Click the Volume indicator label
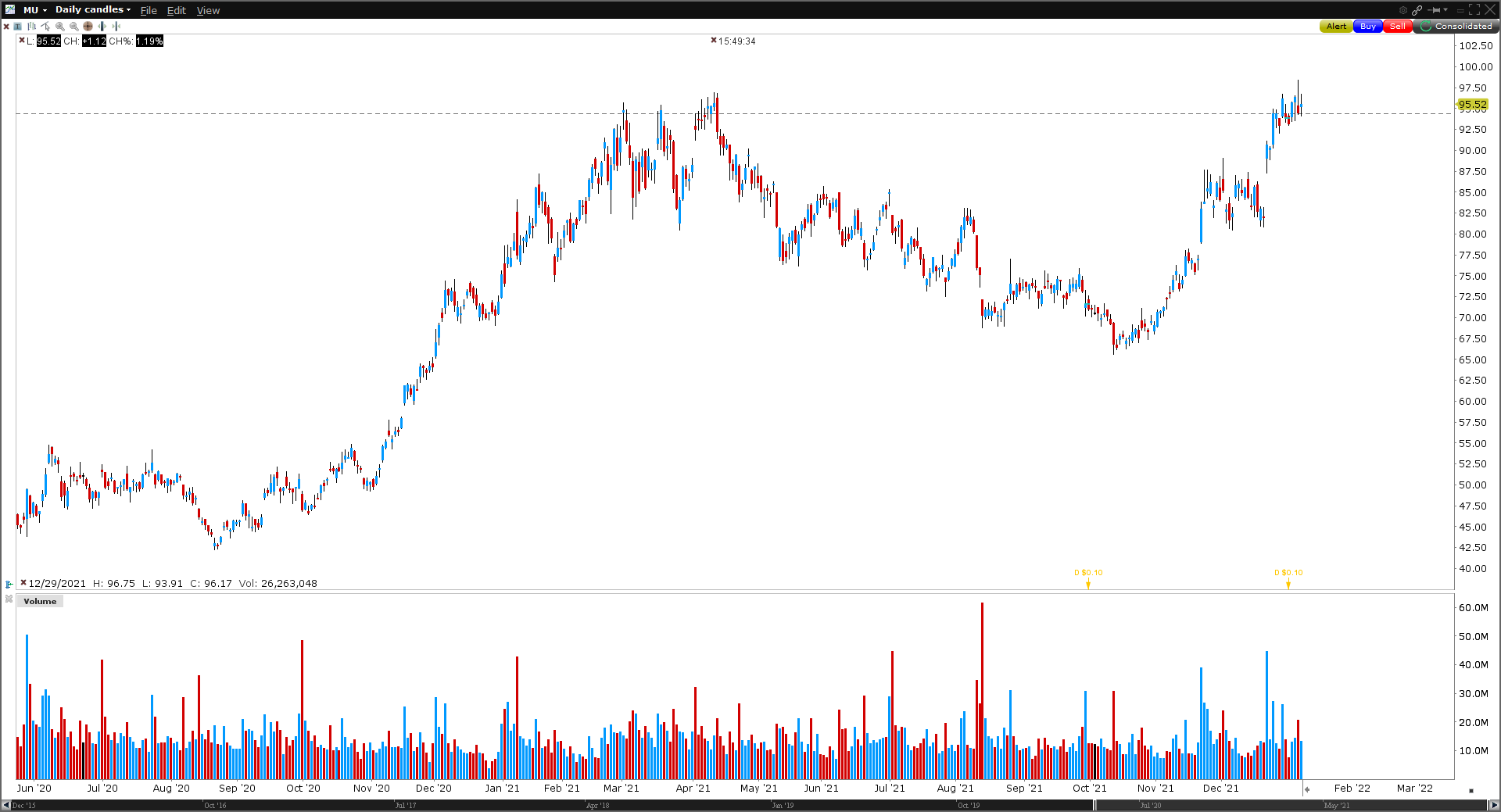Viewport: 1501px width, 812px height. (x=40, y=601)
